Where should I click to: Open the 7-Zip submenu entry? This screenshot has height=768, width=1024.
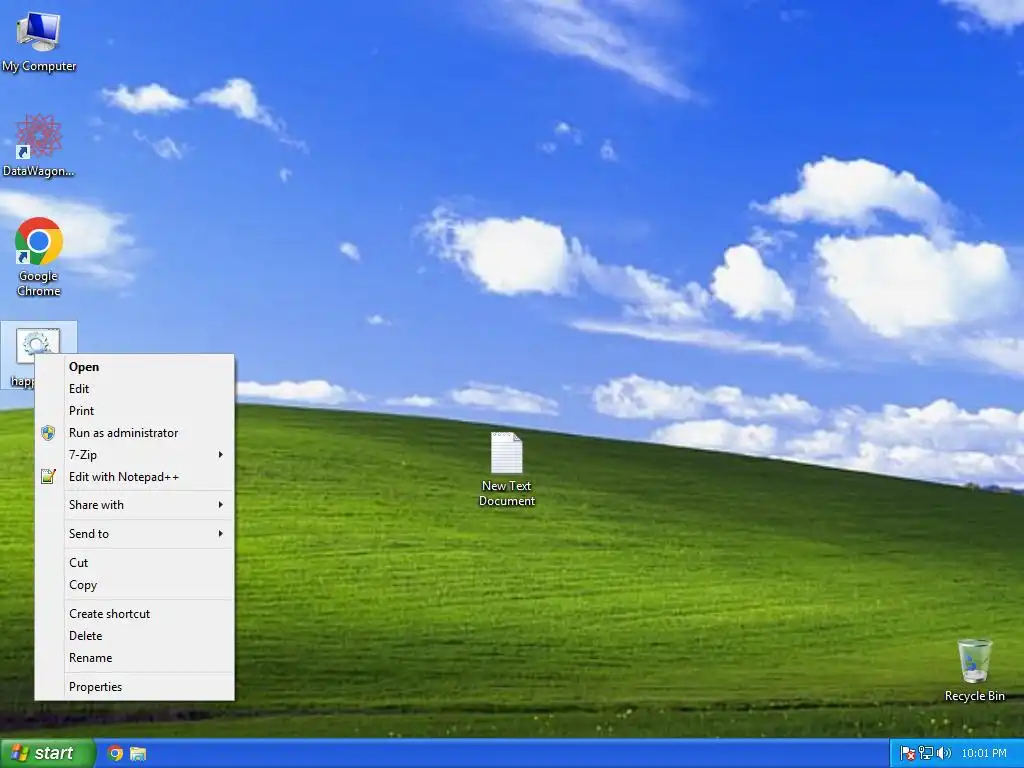click(135, 455)
